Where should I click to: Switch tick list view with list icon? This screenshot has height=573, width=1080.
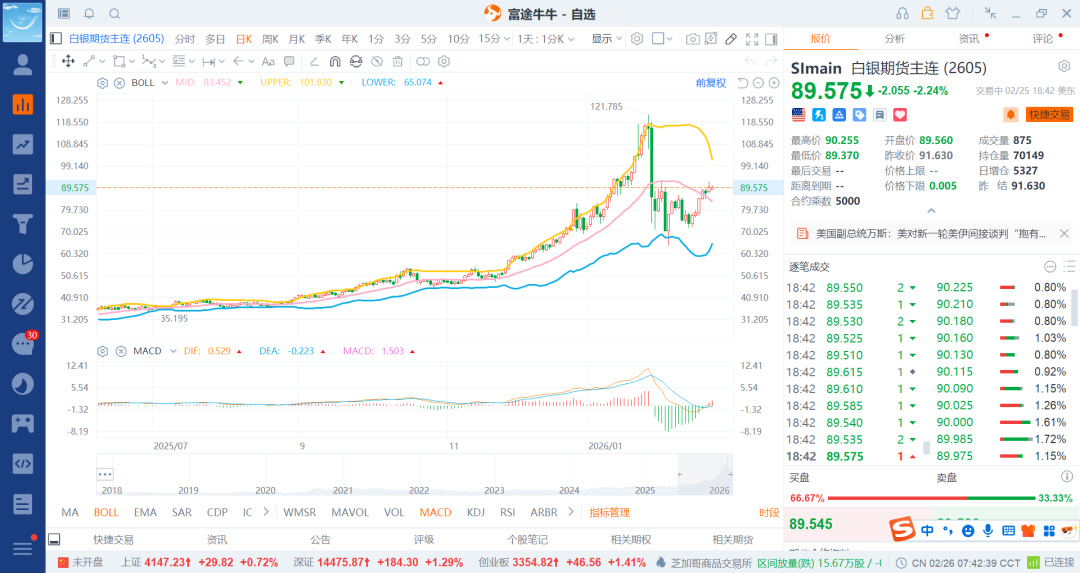1069,267
